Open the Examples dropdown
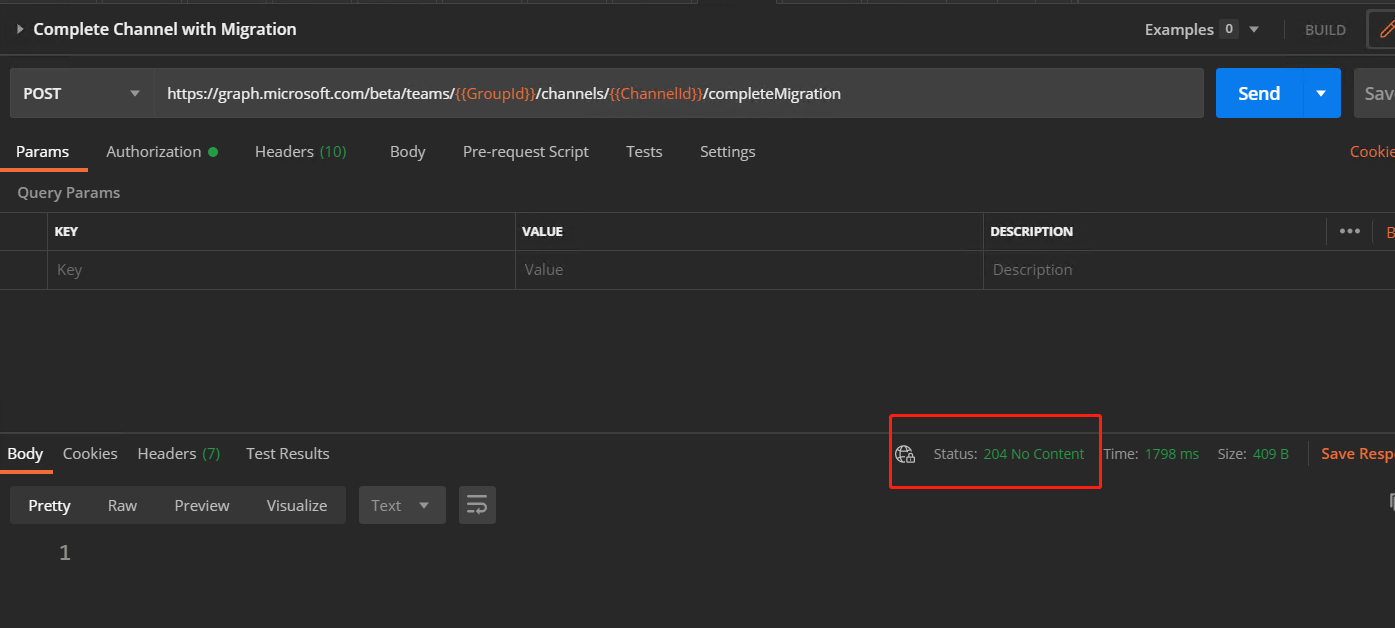Viewport: 1395px width, 628px height. pos(1253,29)
